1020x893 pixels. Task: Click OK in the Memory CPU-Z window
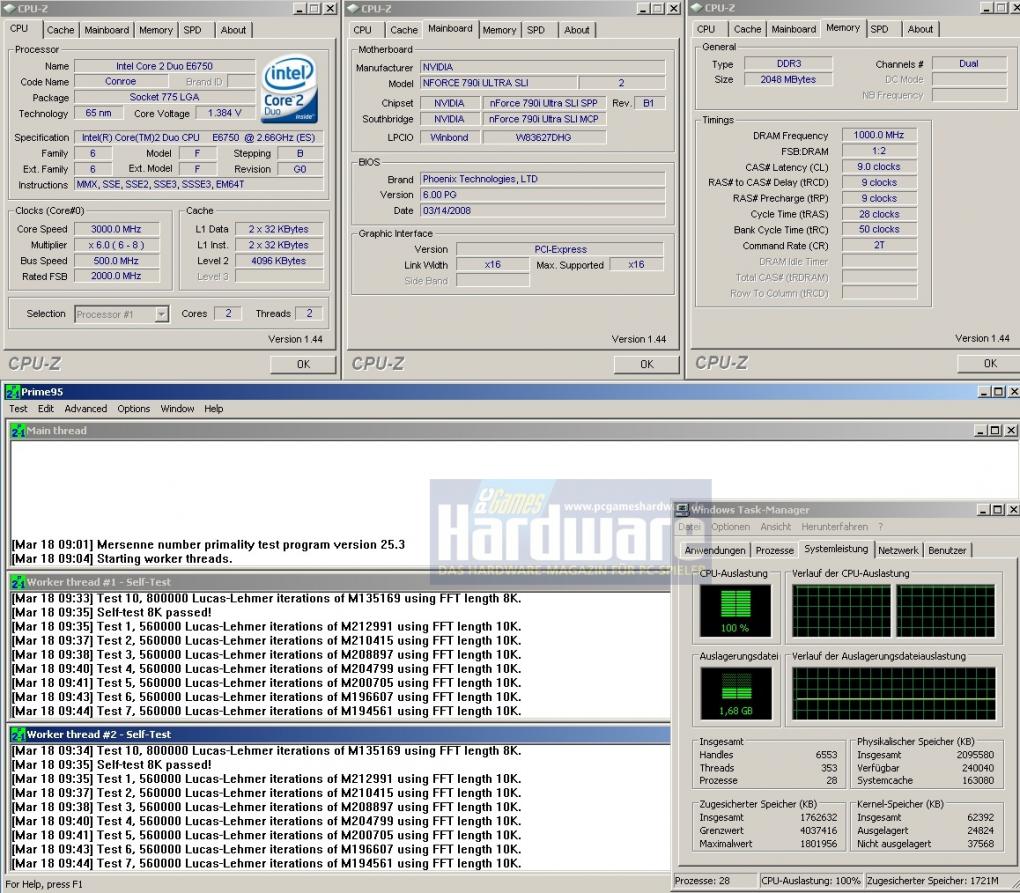coord(989,364)
